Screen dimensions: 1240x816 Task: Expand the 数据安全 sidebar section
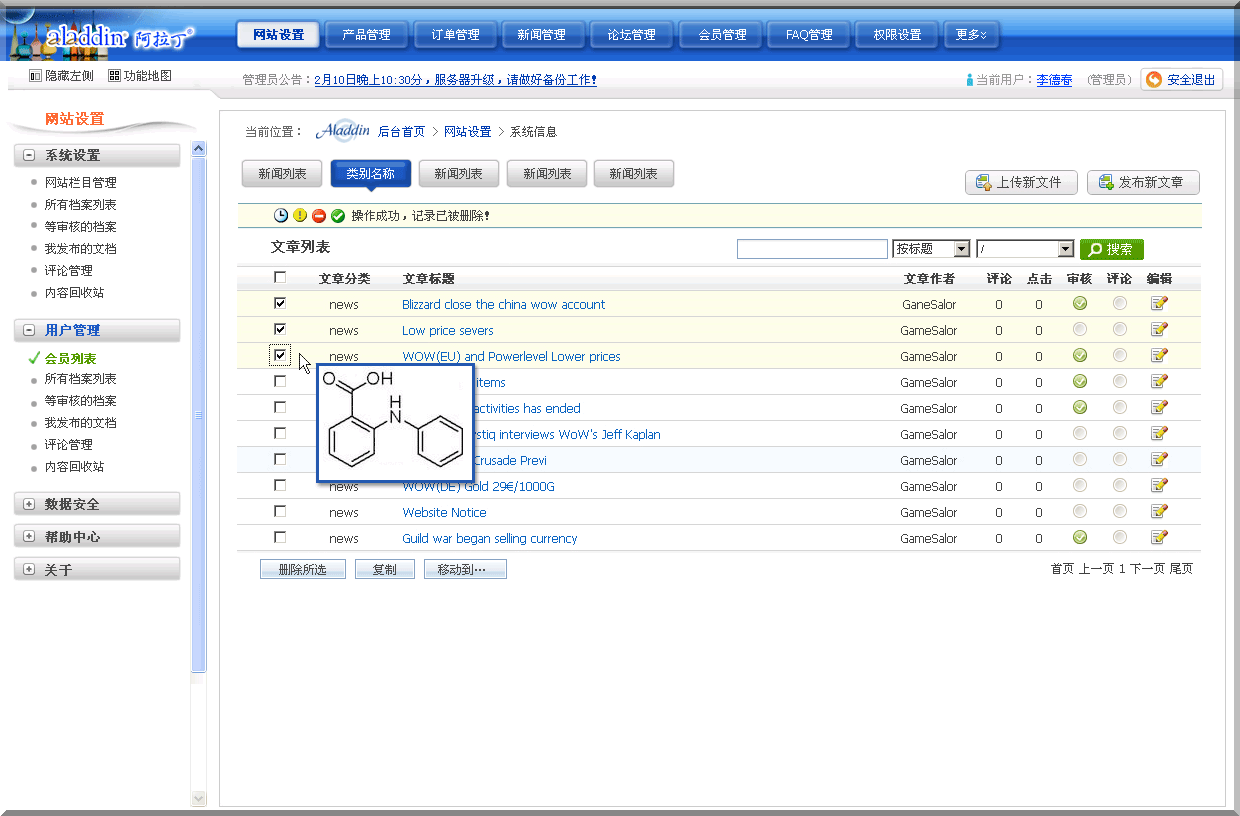point(29,504)
